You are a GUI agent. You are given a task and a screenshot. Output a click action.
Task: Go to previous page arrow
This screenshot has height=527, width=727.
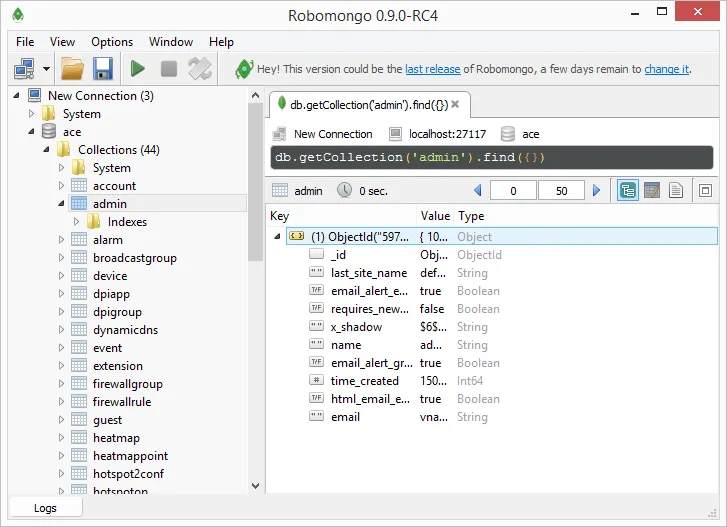point(478,190)
